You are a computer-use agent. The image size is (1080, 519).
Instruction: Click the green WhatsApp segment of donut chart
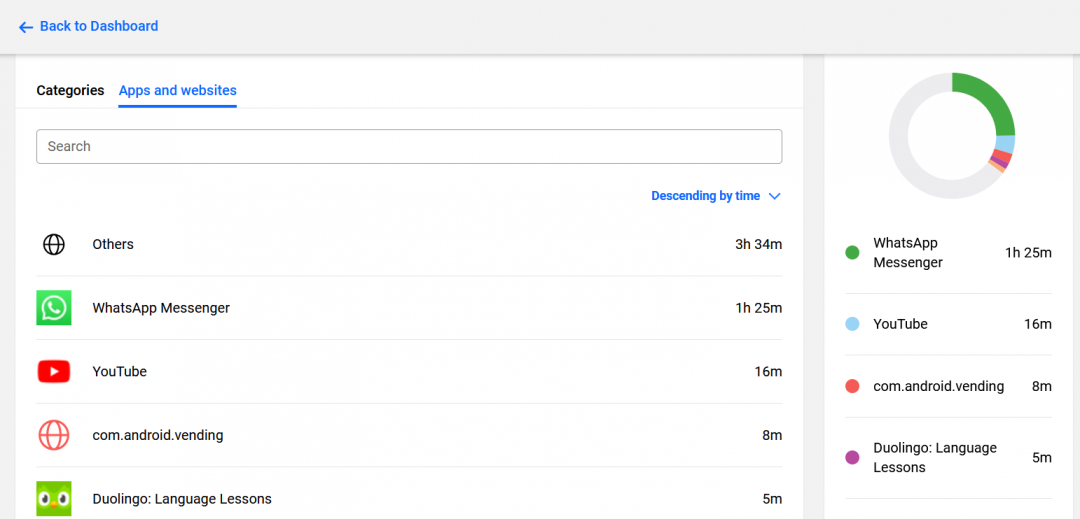pyautogui.click(x=989, y=98)
